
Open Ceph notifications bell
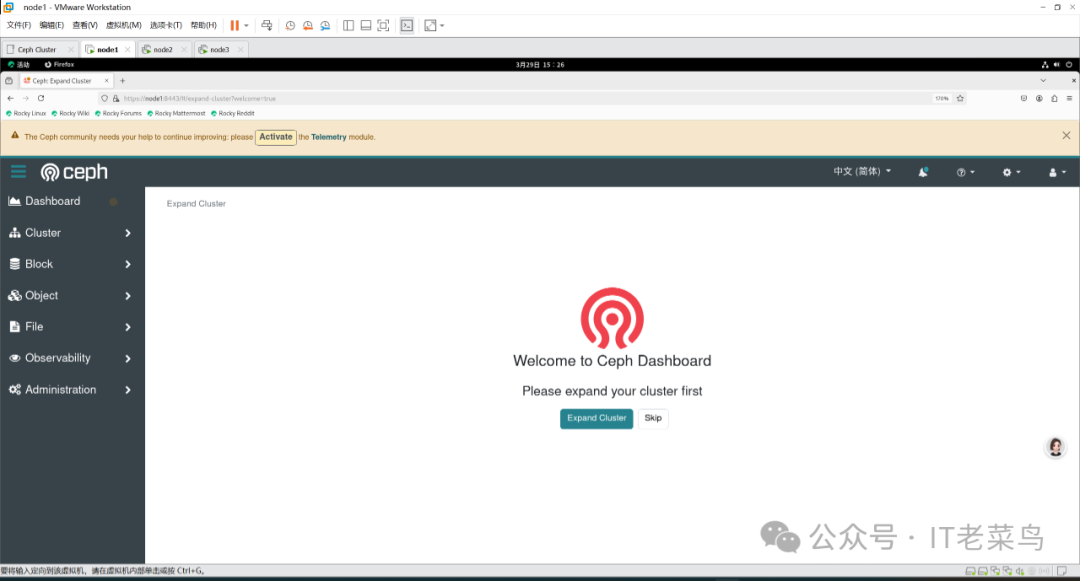(923, 172)
